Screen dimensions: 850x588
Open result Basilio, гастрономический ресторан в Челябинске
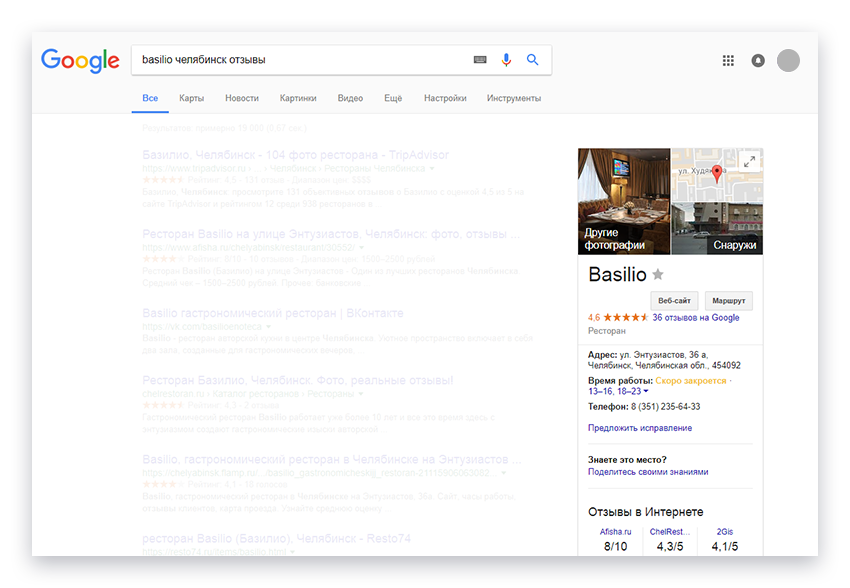(x=331, y=460)
